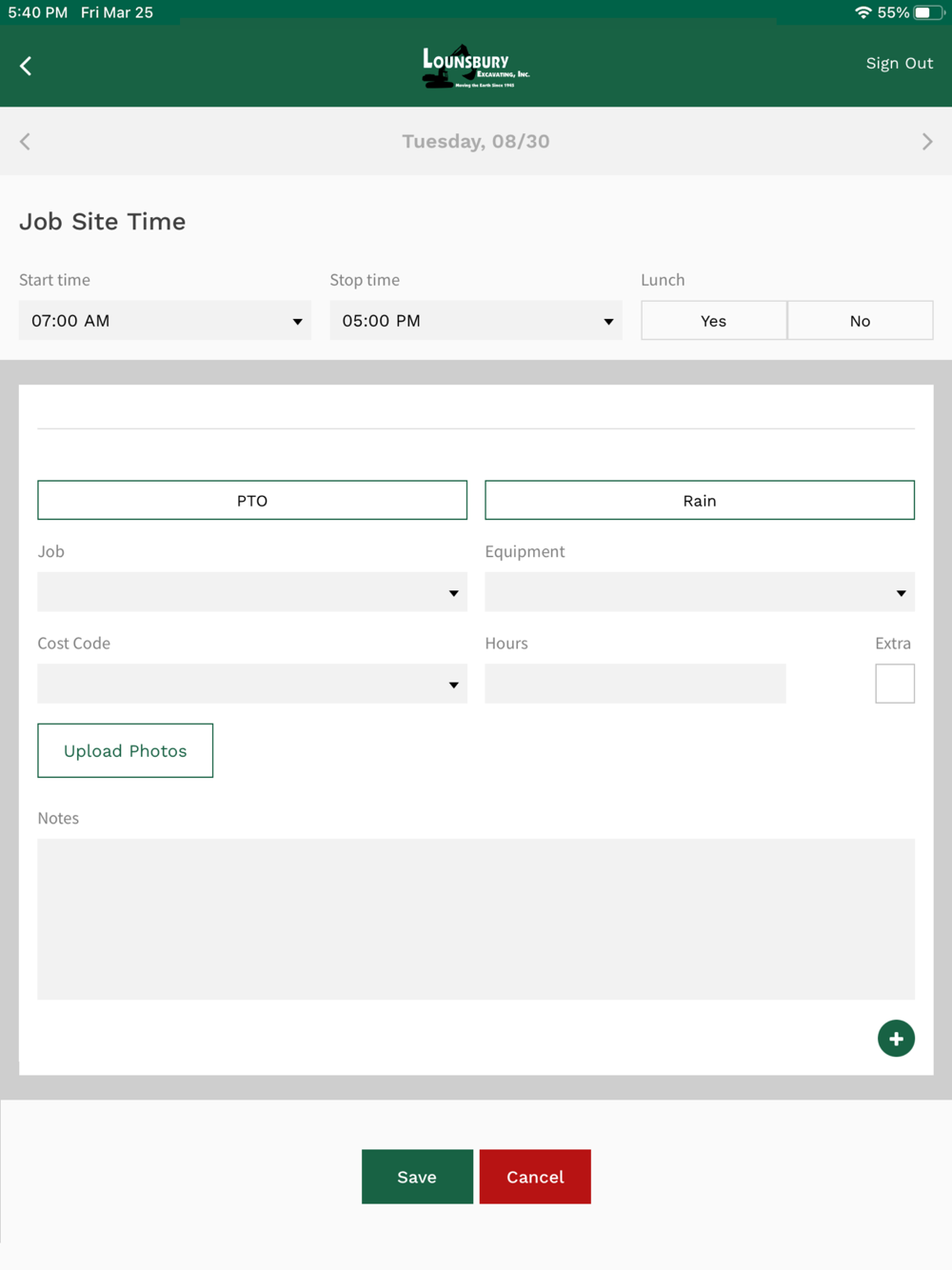Cancel the time entry
The height and width of the screenshot is (1270, 952).
coord(535,1177)
